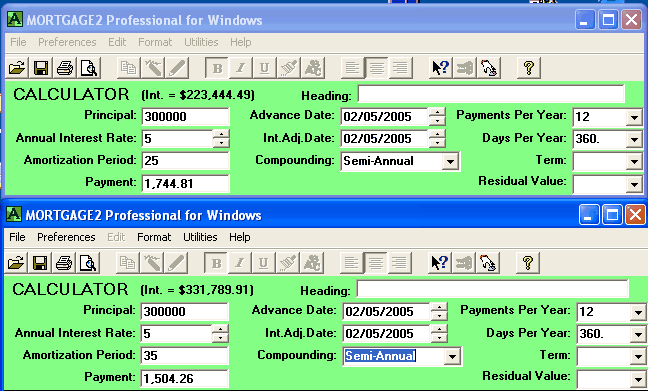Expand Compounding dropdown in lower calculator

click(452, 356)
